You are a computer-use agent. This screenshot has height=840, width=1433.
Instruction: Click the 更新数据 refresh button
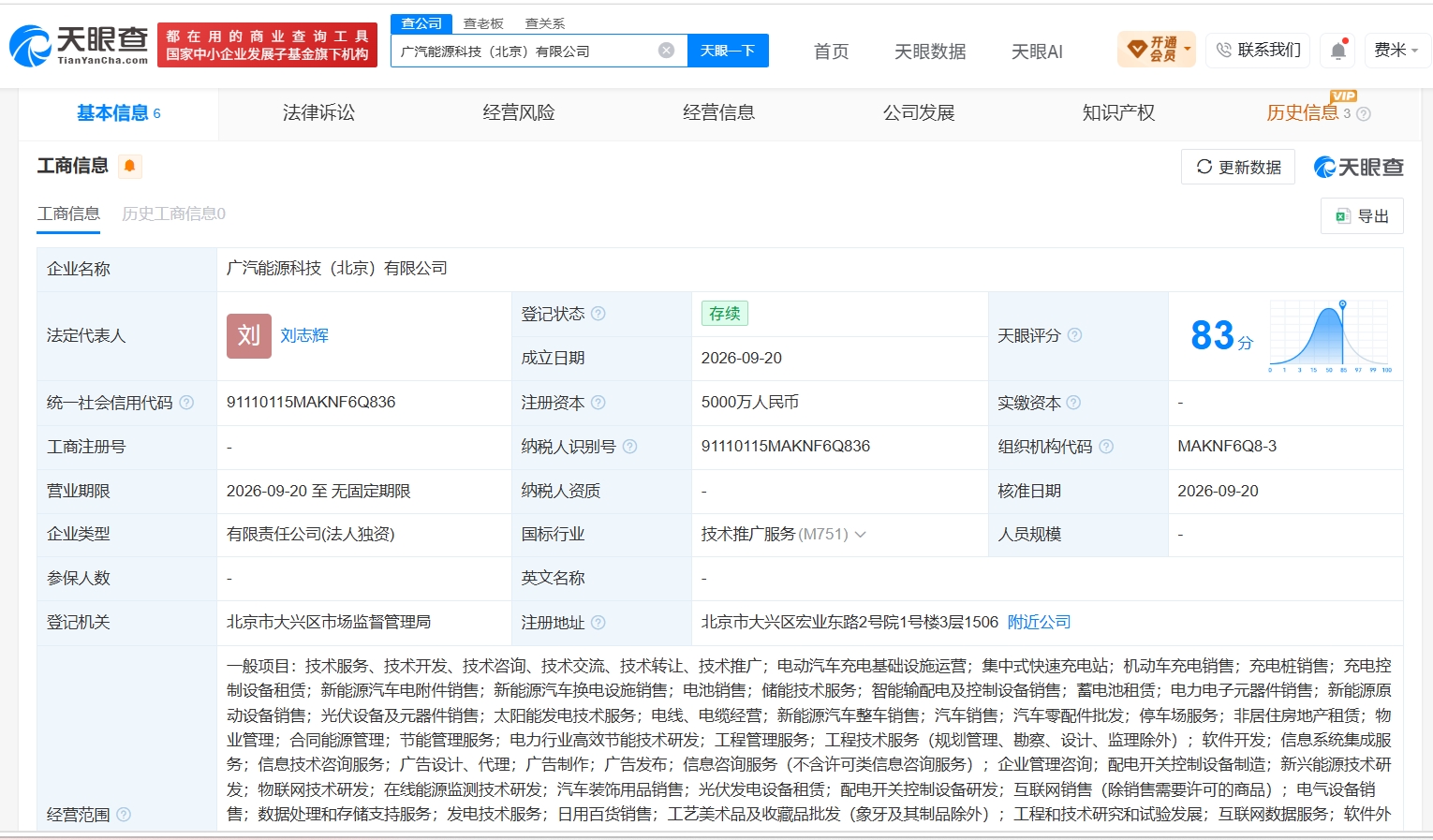click(1238, 168)
